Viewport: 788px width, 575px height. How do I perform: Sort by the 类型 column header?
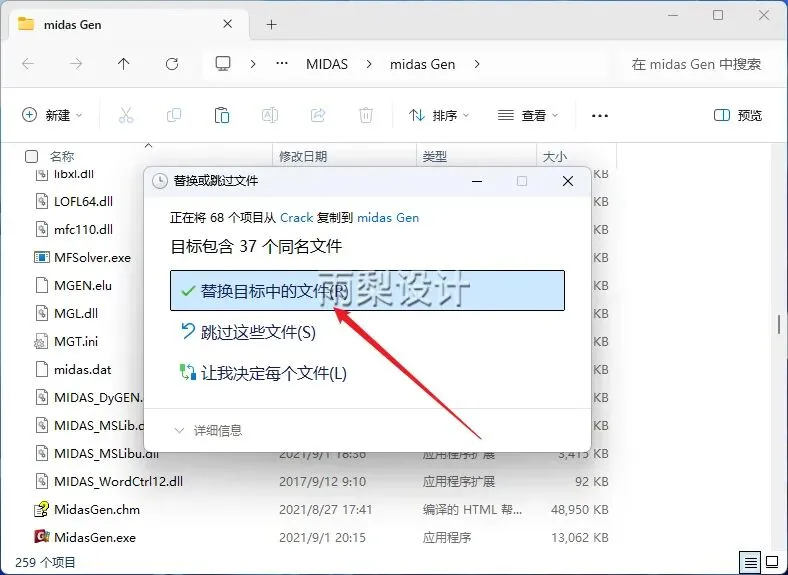pyautogui.click(x=435, y=157)
